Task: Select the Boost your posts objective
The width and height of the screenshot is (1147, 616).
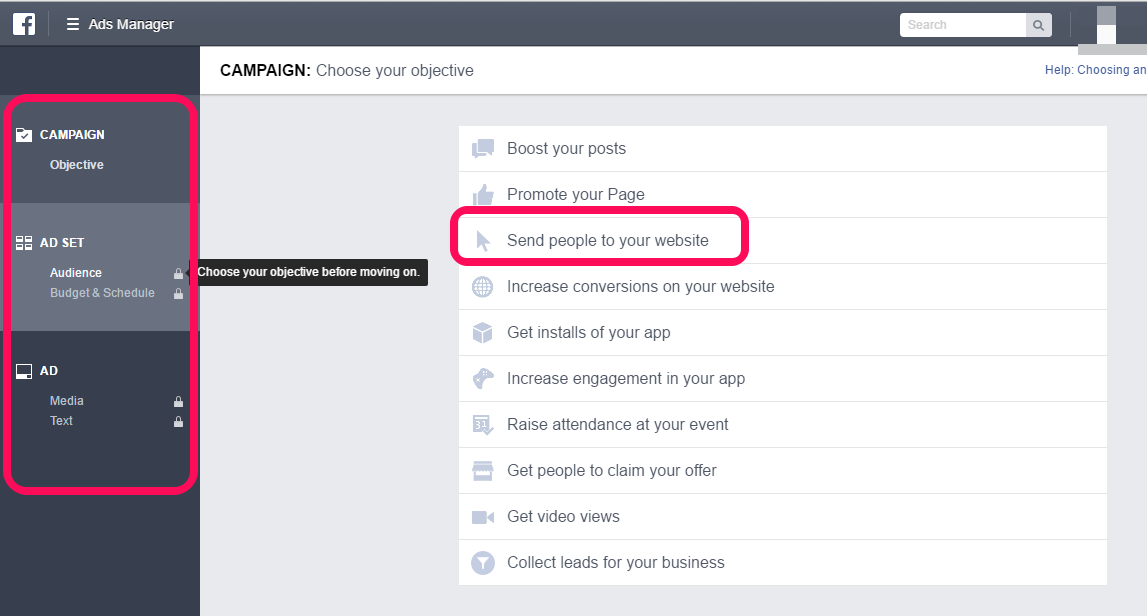Action: pos(783,149)
